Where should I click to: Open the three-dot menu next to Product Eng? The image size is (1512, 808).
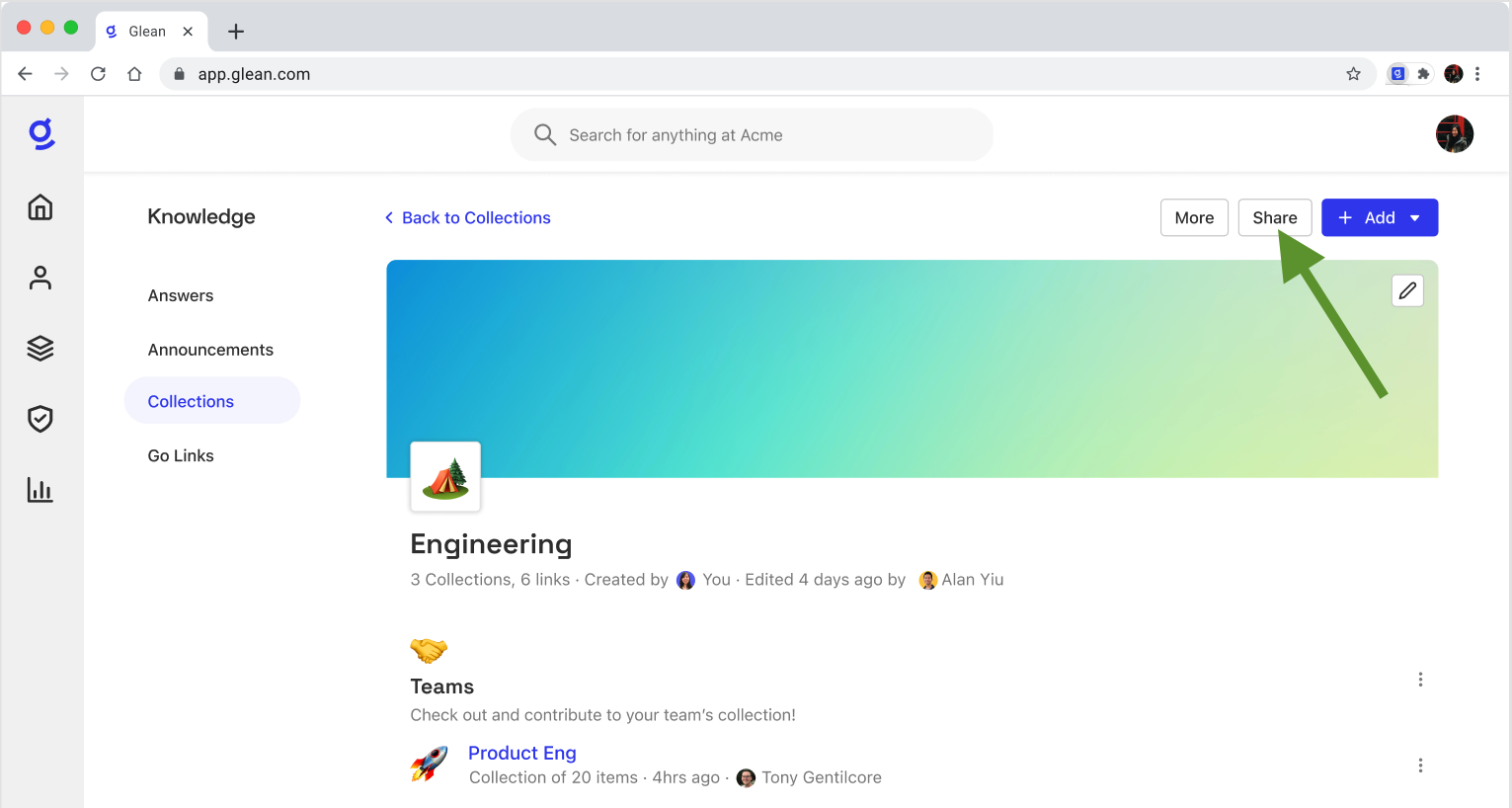[1420, 765]
